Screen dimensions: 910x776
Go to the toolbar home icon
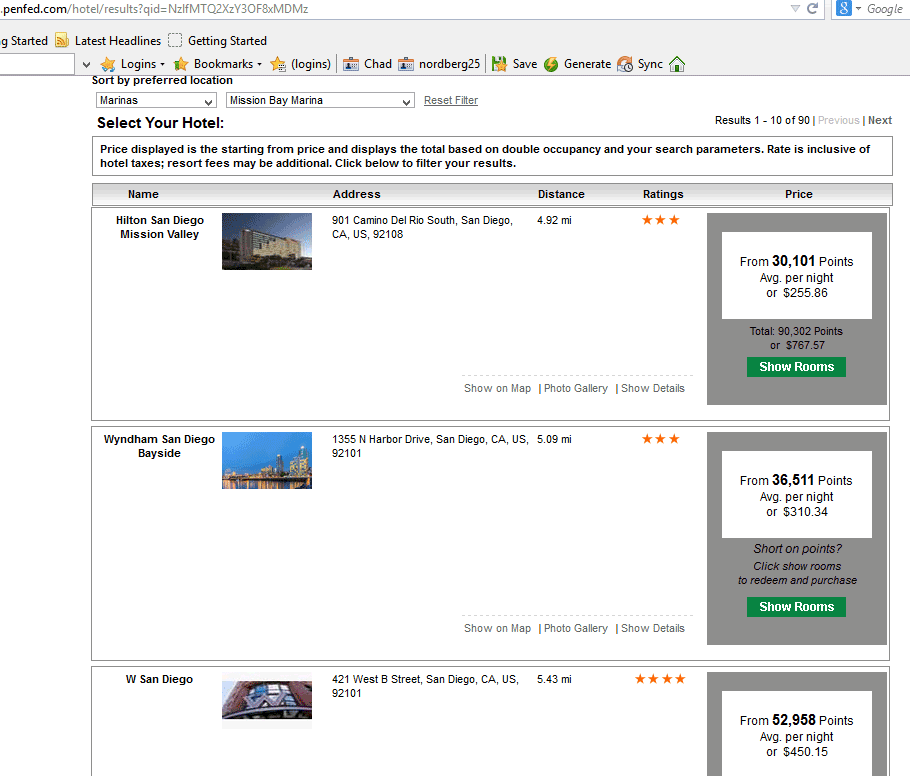(677, 64)
